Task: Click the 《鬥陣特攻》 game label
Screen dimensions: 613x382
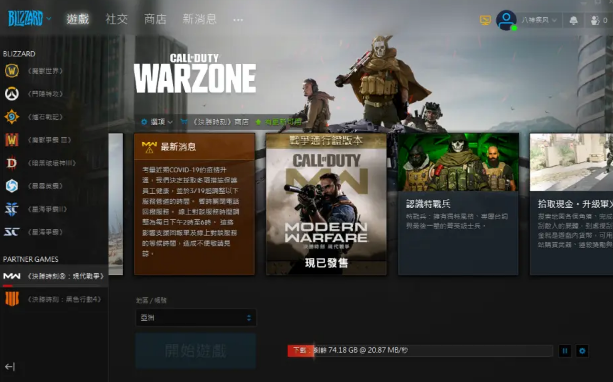Action: coord(45,94)
